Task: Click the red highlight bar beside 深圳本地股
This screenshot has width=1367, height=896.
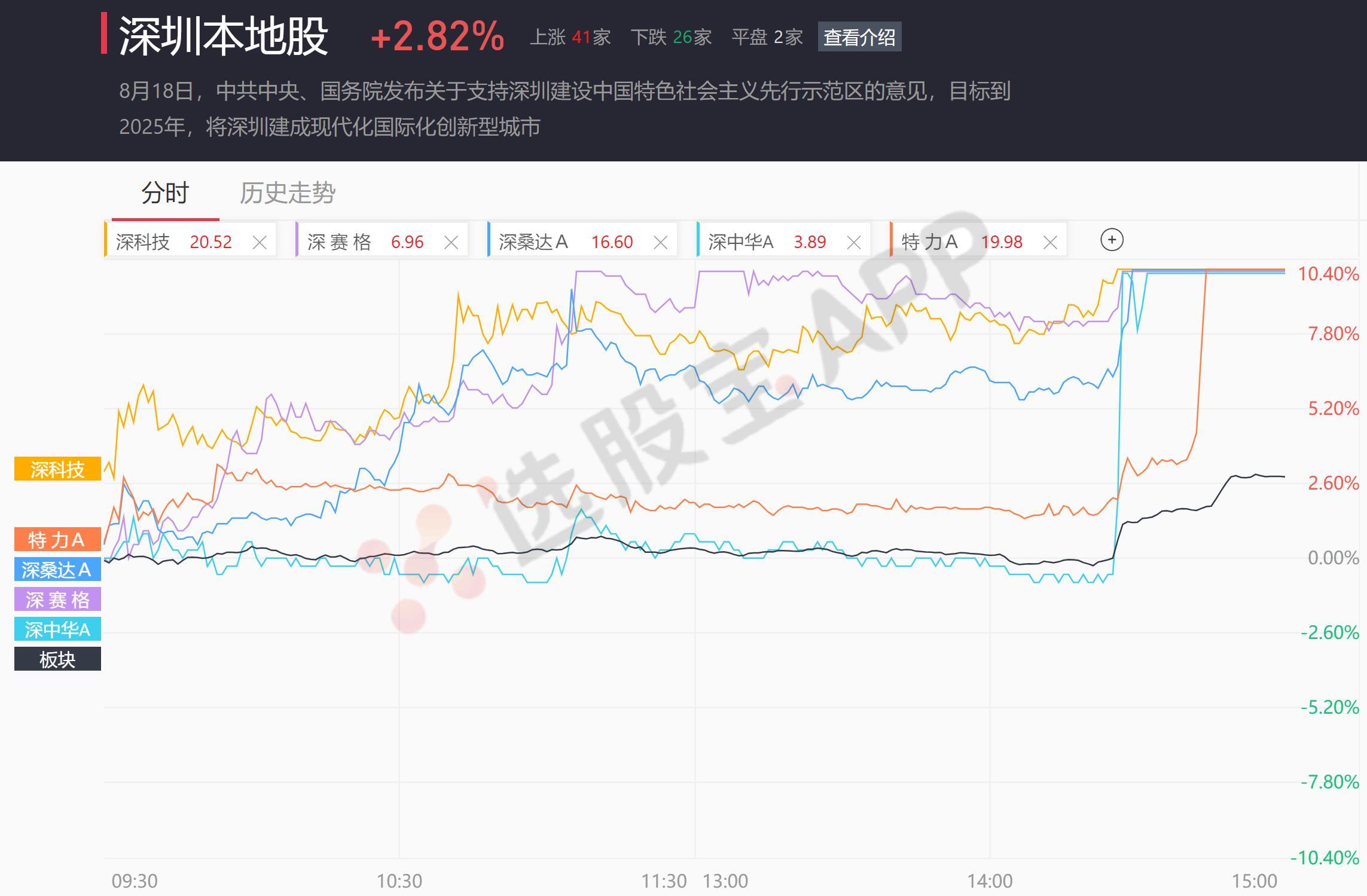Action: point(106,37)
